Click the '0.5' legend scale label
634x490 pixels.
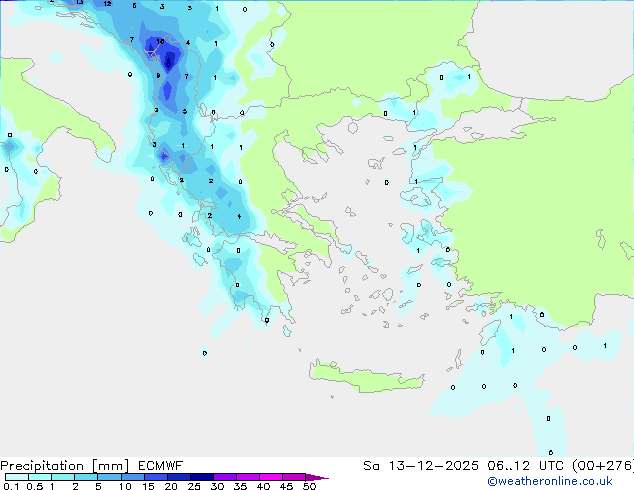[34, 486]
